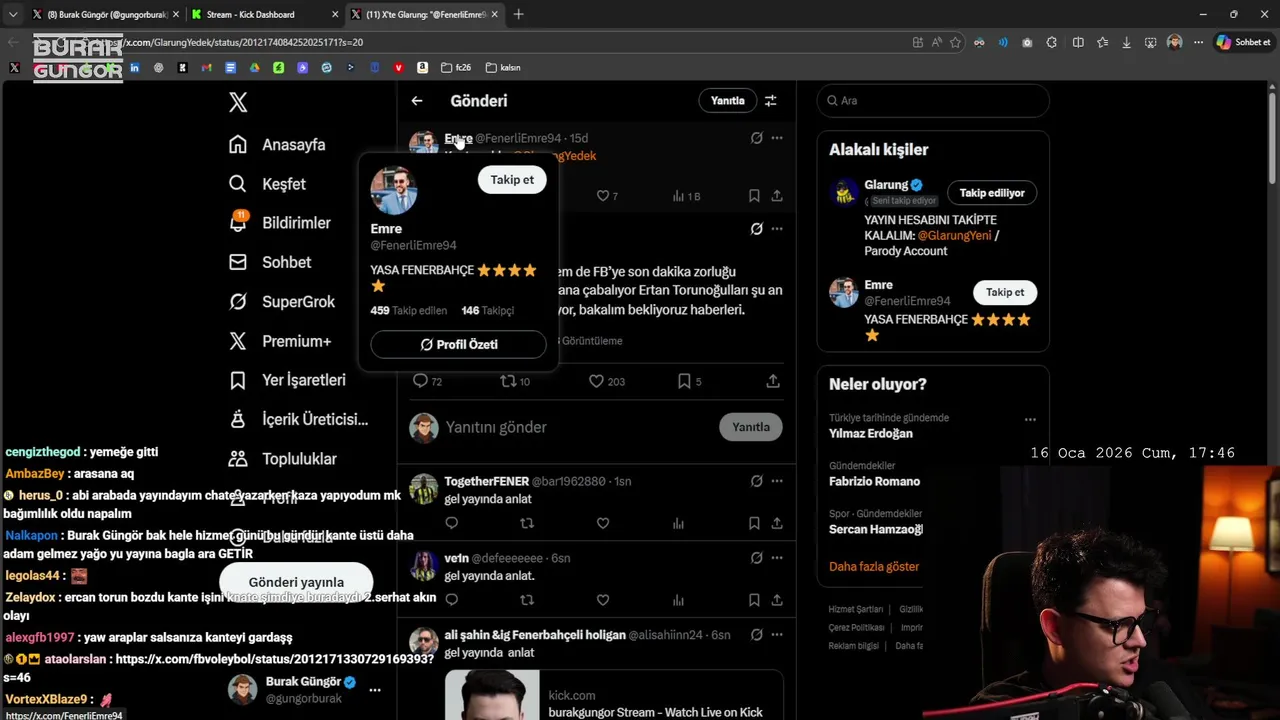Click Yanıtla button next to reply field
Screen dimensions: 1280x720
(x=750, y=427)
